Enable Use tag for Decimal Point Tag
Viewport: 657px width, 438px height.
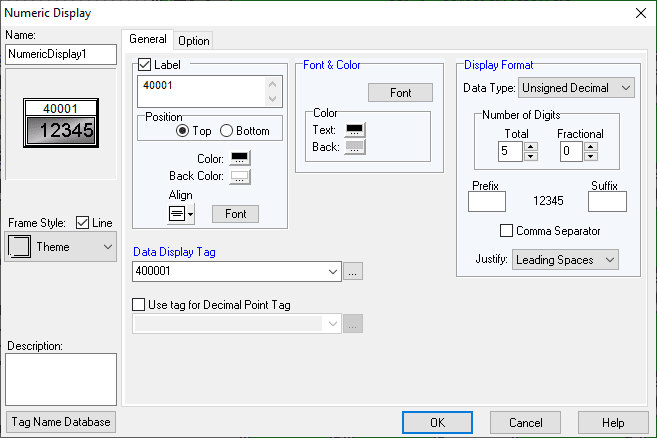[x=139, y=305]
